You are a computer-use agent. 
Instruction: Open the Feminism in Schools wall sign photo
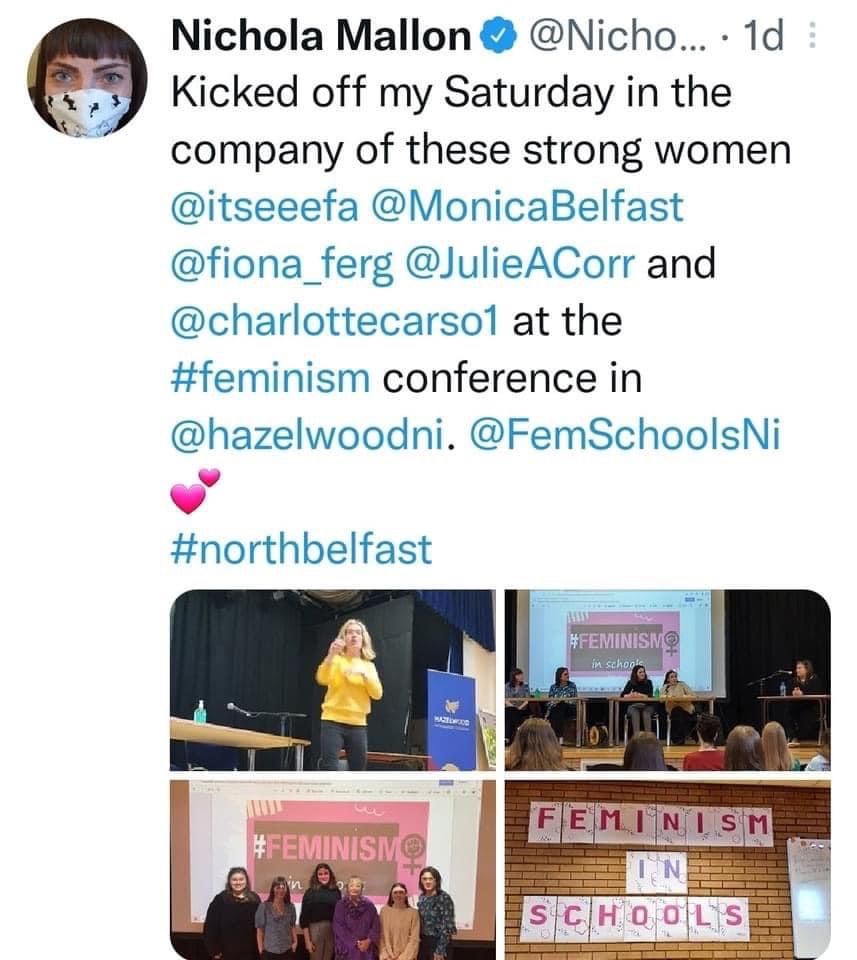click(666, 870)
